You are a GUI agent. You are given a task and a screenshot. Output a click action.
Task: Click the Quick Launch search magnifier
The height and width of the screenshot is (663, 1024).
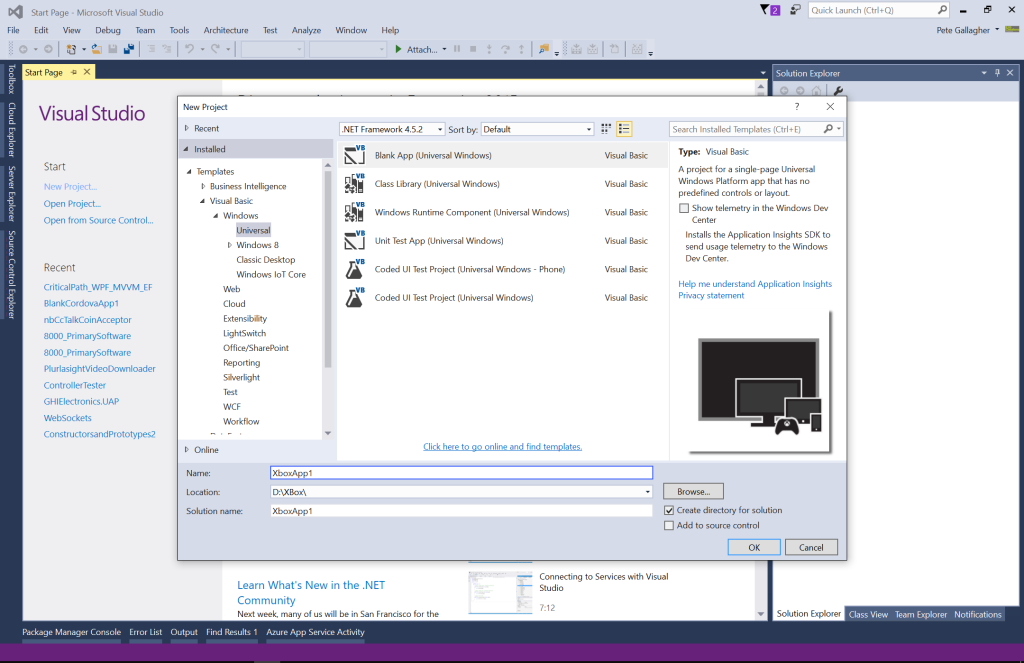(942, 10)
